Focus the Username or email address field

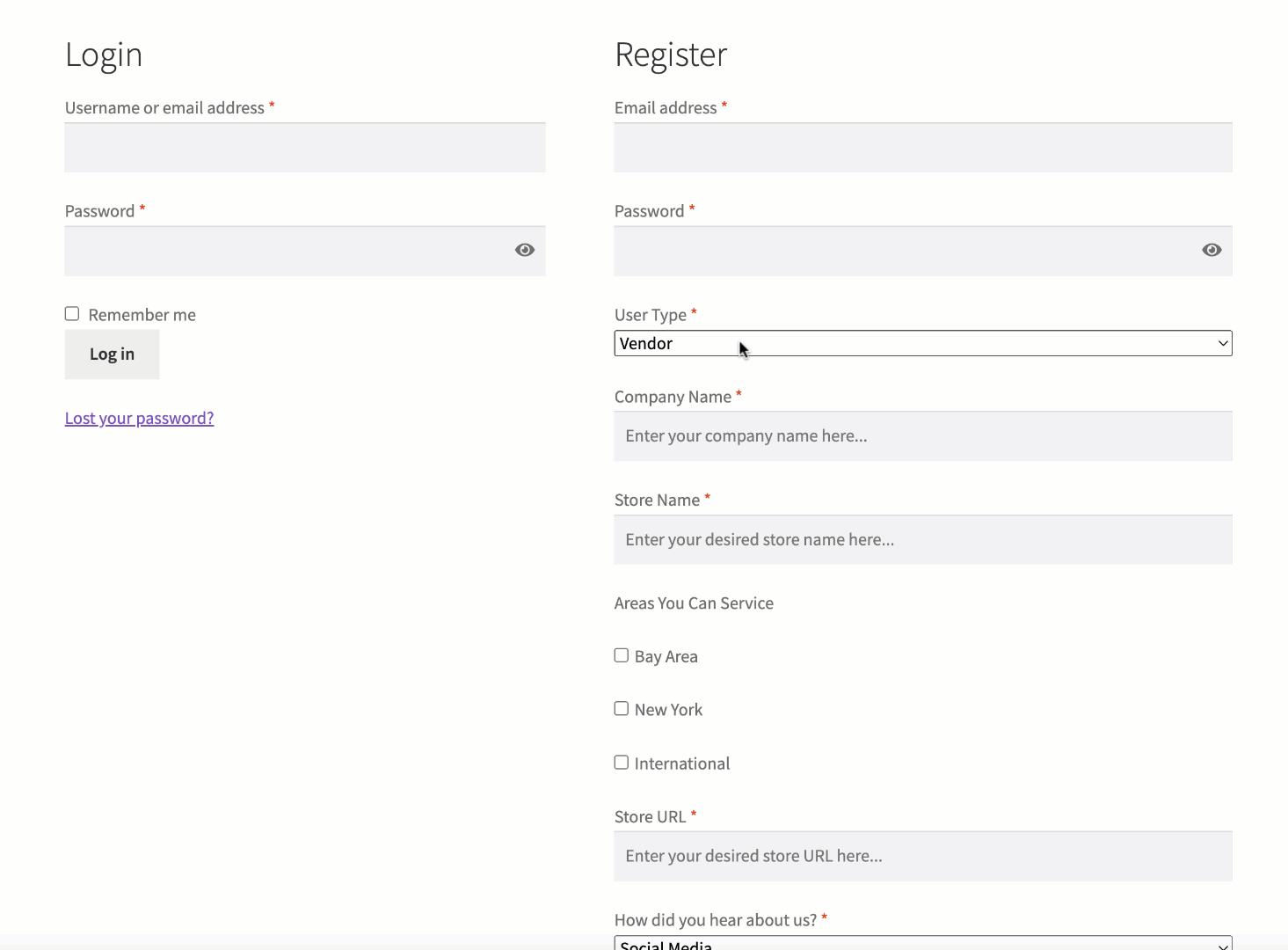(305, 148)
